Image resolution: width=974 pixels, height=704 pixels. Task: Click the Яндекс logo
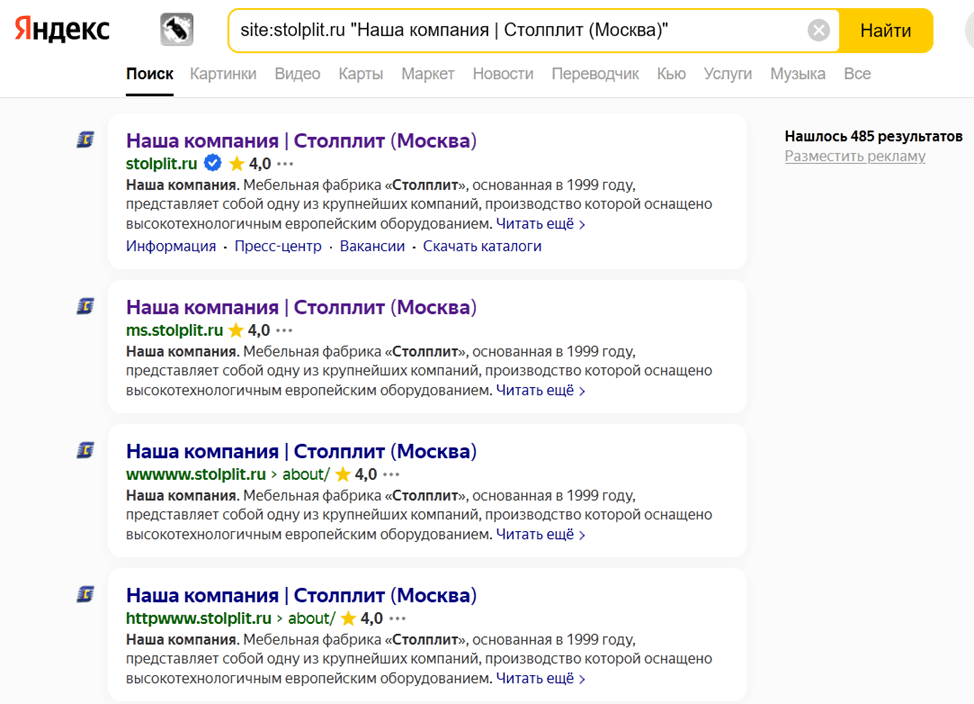61,29
